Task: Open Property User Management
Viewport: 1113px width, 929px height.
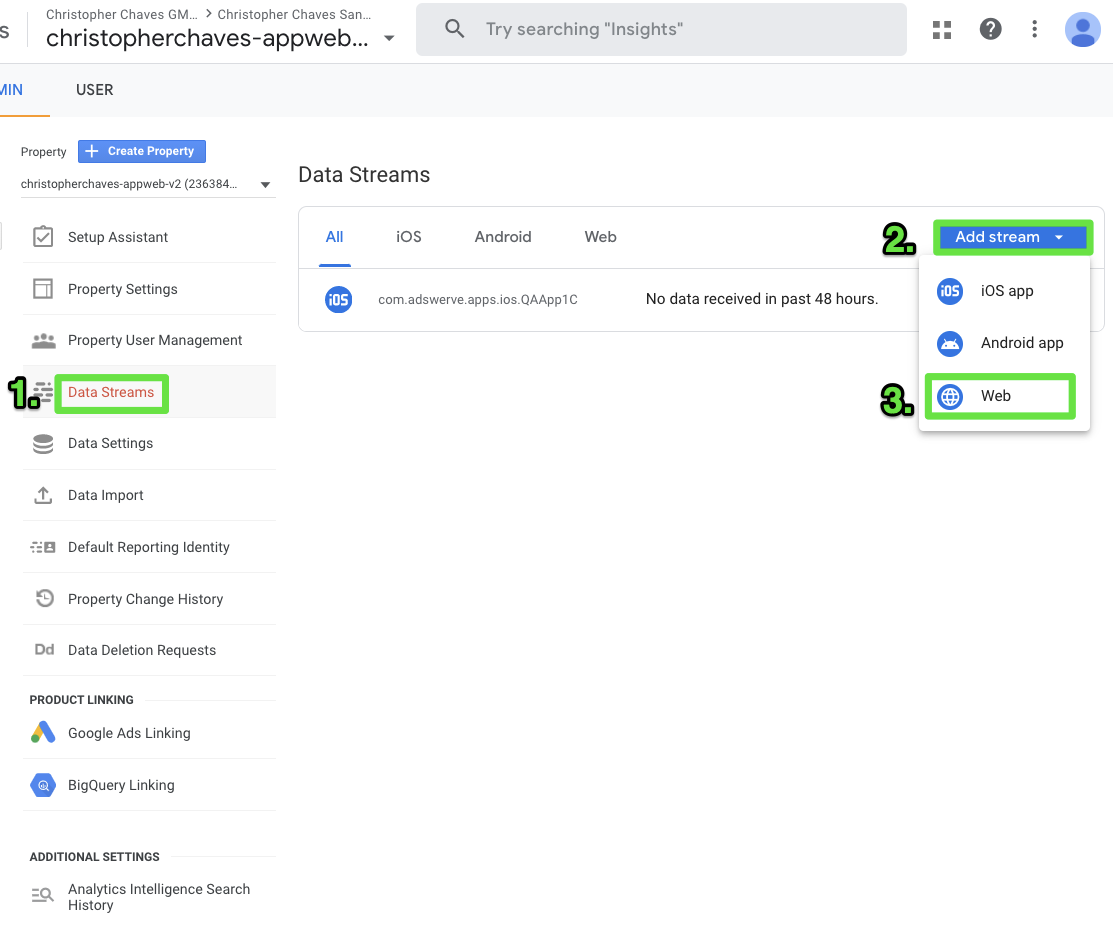Action: click(150, 341)
